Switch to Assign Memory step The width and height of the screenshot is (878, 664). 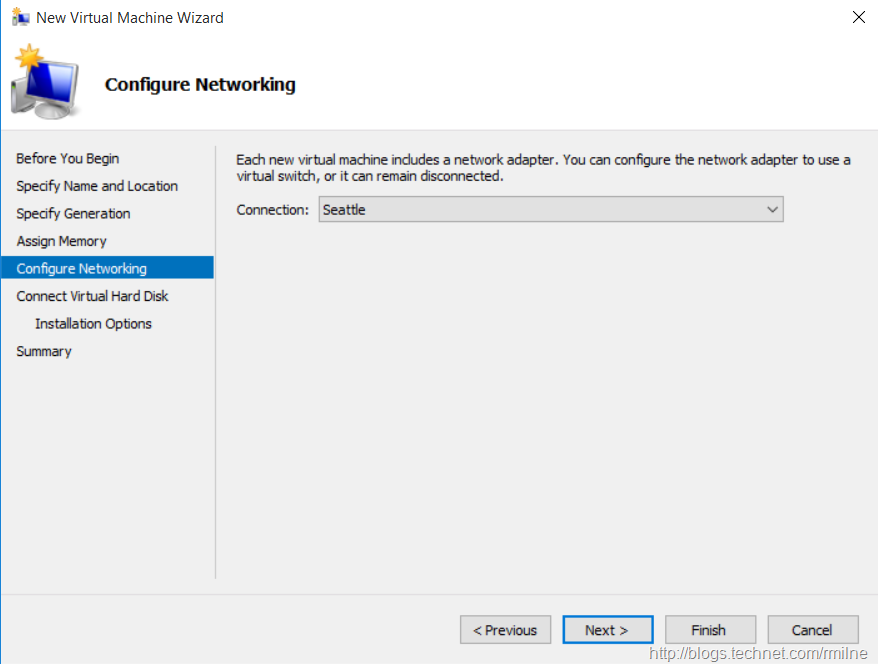coord(61,241)
